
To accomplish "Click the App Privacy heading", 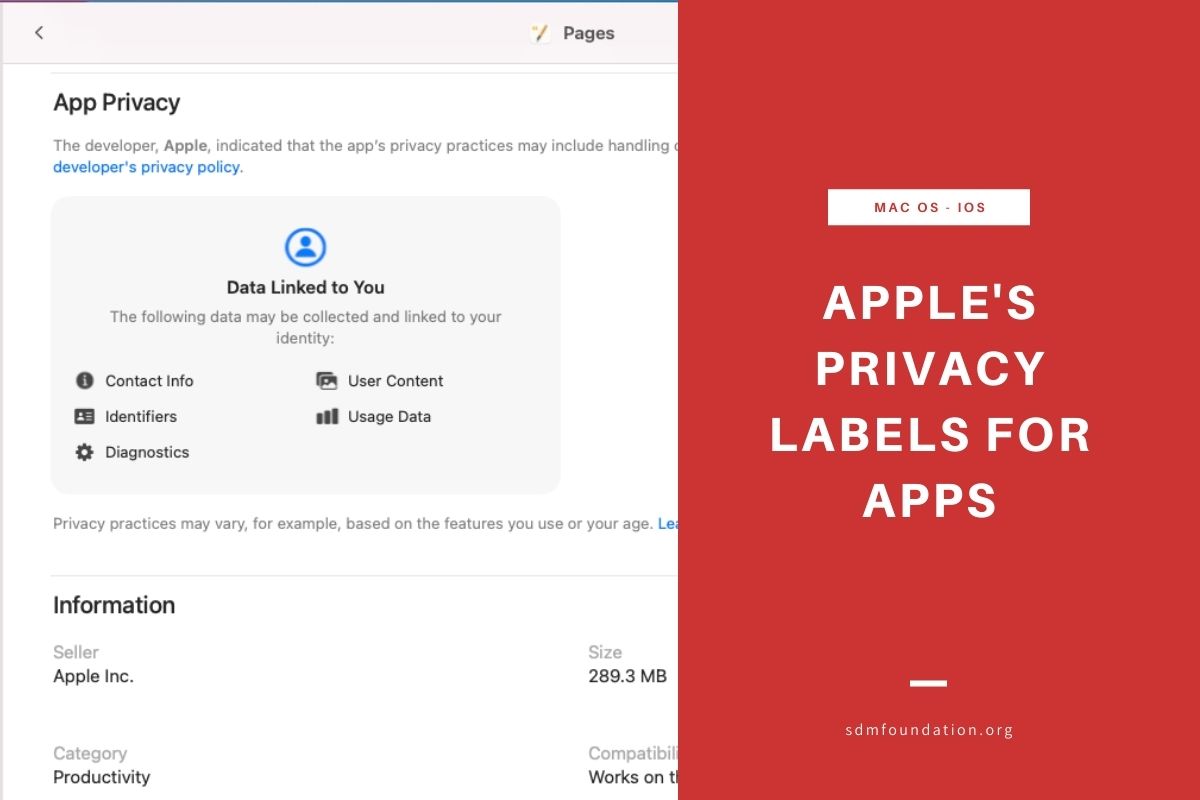I will [117, 103].
